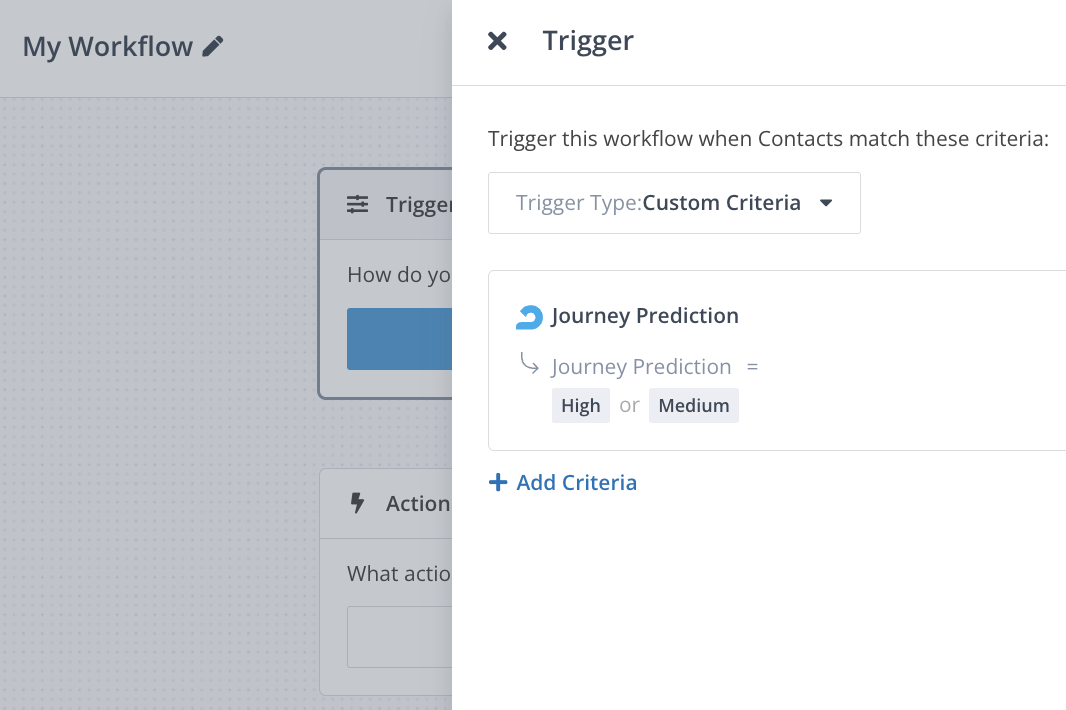Screen dimensions: 1066x710
Task: Select the Medium prediction tag
Action: 693,406
